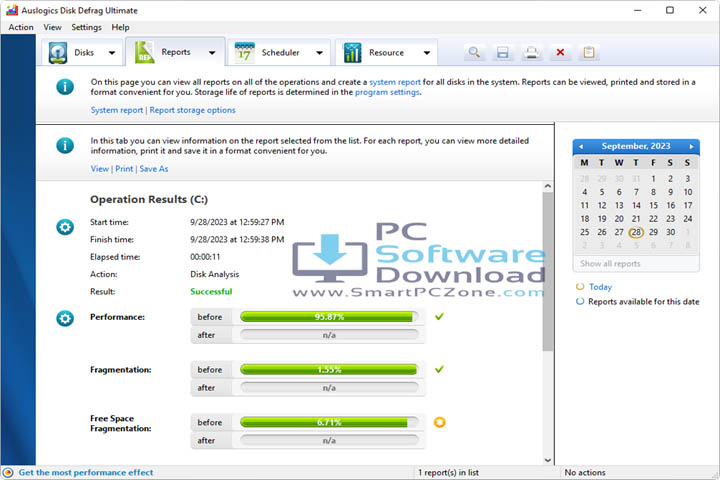720x480 pixels.
Task: Click the September, 2023 calendar header
Action: tap(636, 146)
